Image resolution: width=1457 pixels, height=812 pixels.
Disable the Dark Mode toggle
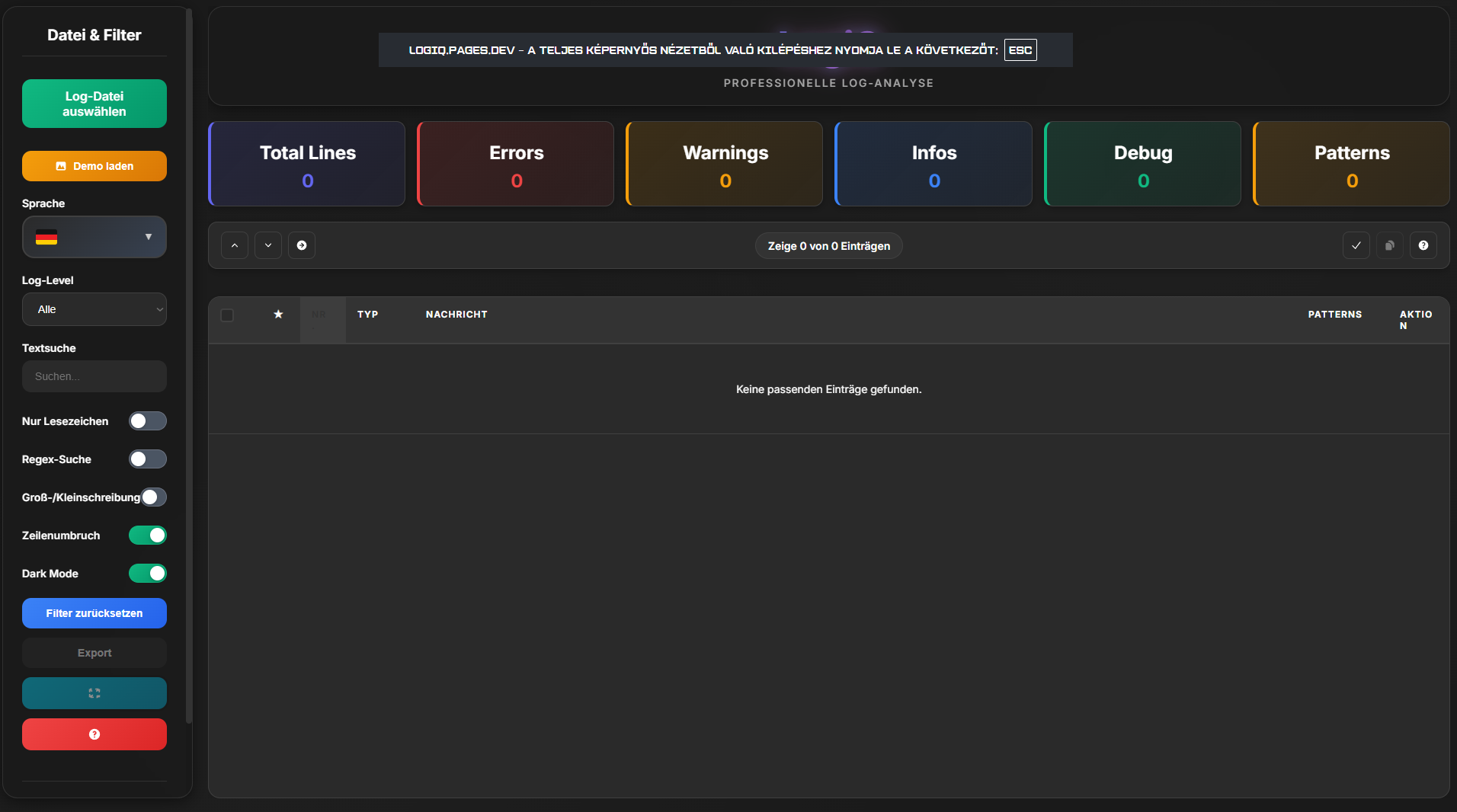tap(147, 574)
